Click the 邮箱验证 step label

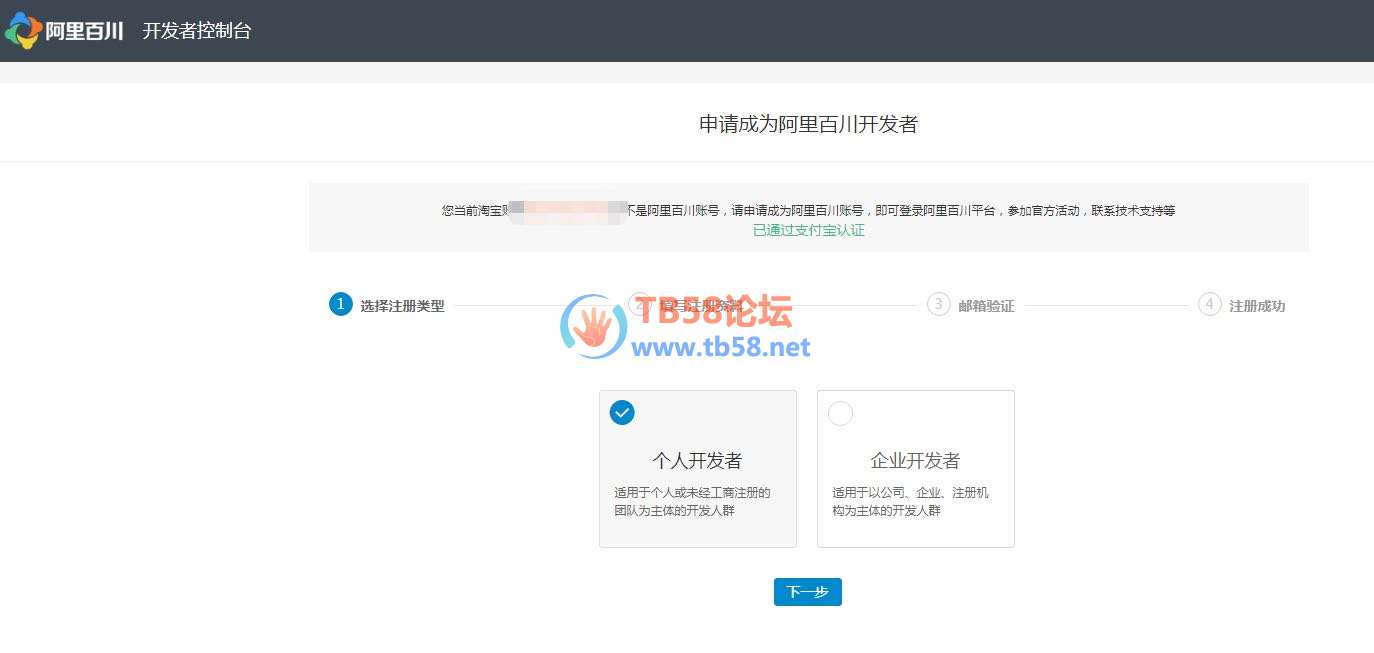pos(986,306)
